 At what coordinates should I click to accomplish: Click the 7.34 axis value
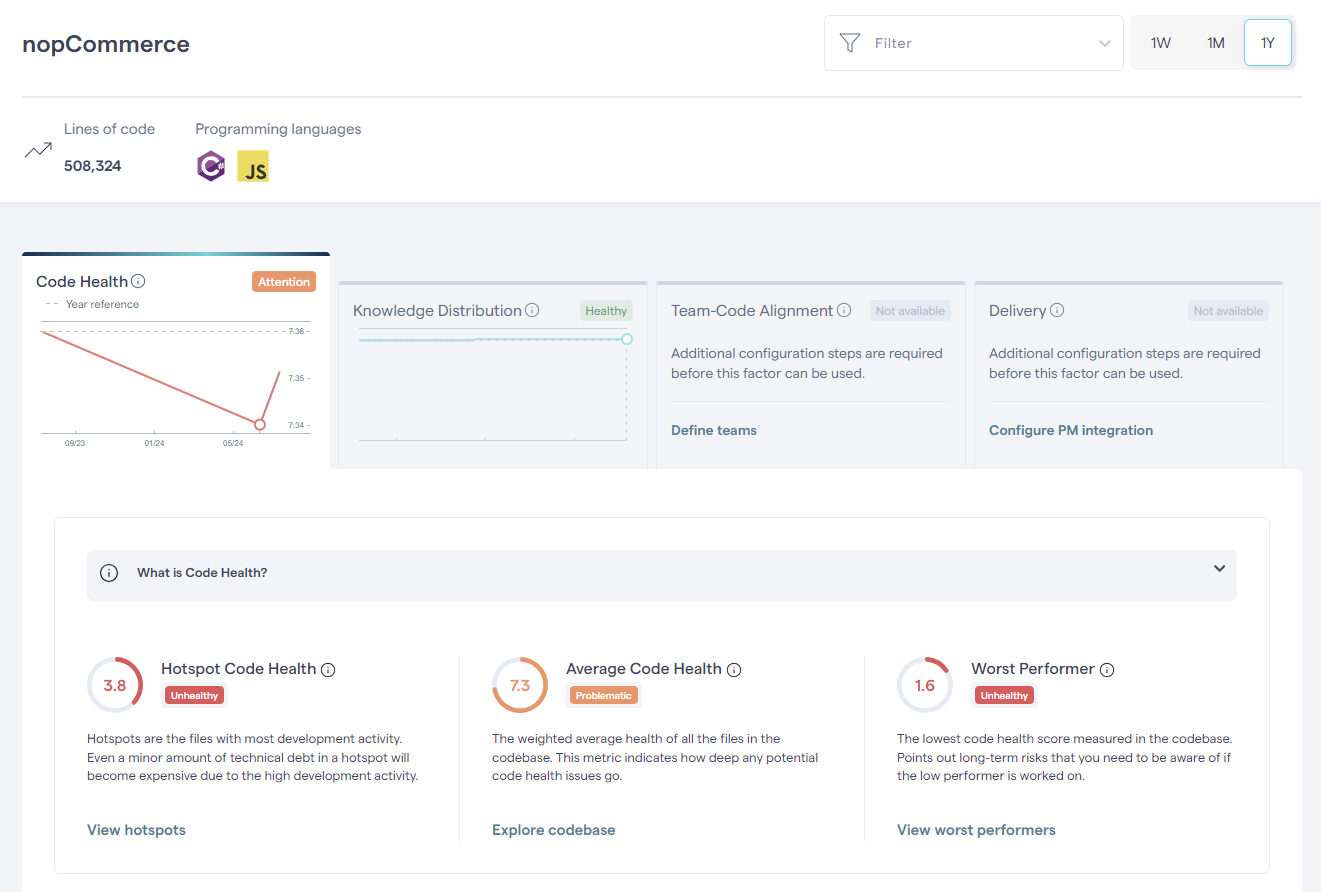[296, 425]
